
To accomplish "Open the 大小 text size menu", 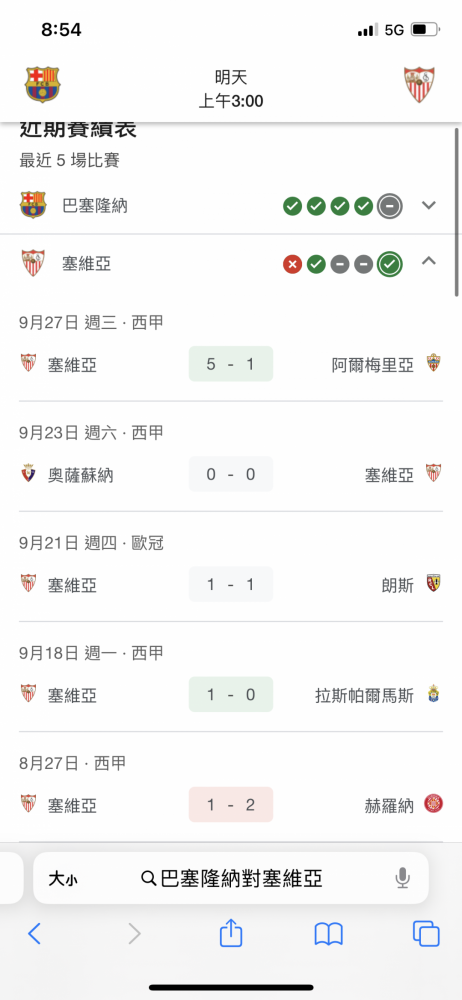I will coord(63,879).
